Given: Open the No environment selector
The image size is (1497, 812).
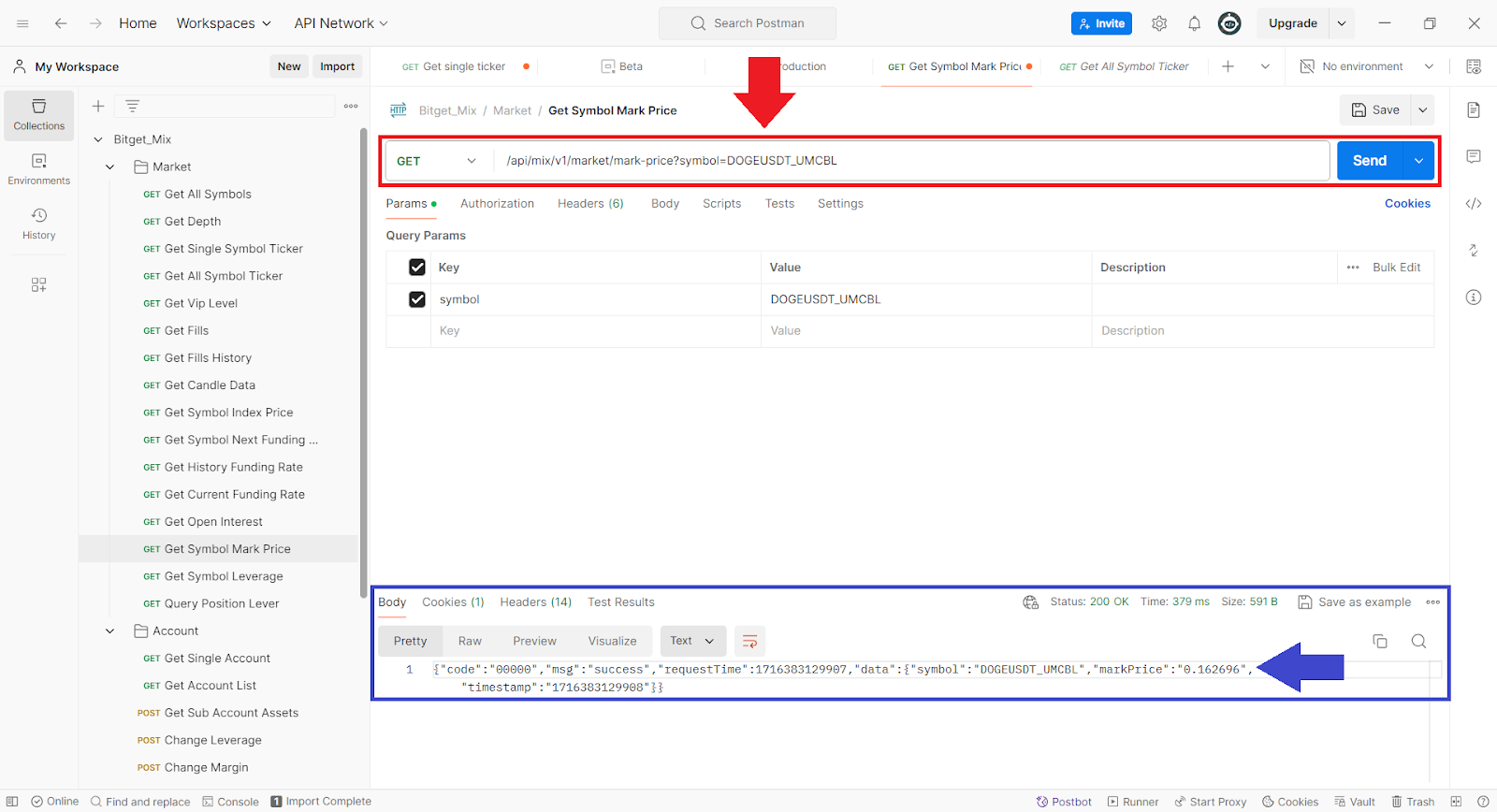Looking at the screenshot, I should pyautogui.click(x=1367, y=66).
